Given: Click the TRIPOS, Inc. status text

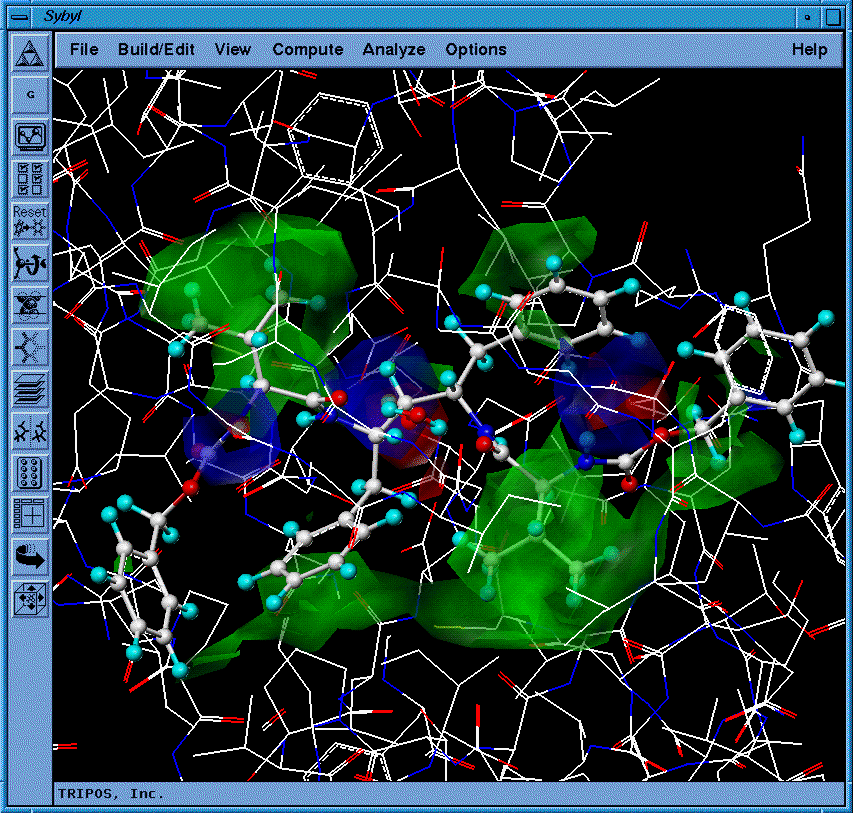Looking at the screenshot, I should tap(111, 793).
